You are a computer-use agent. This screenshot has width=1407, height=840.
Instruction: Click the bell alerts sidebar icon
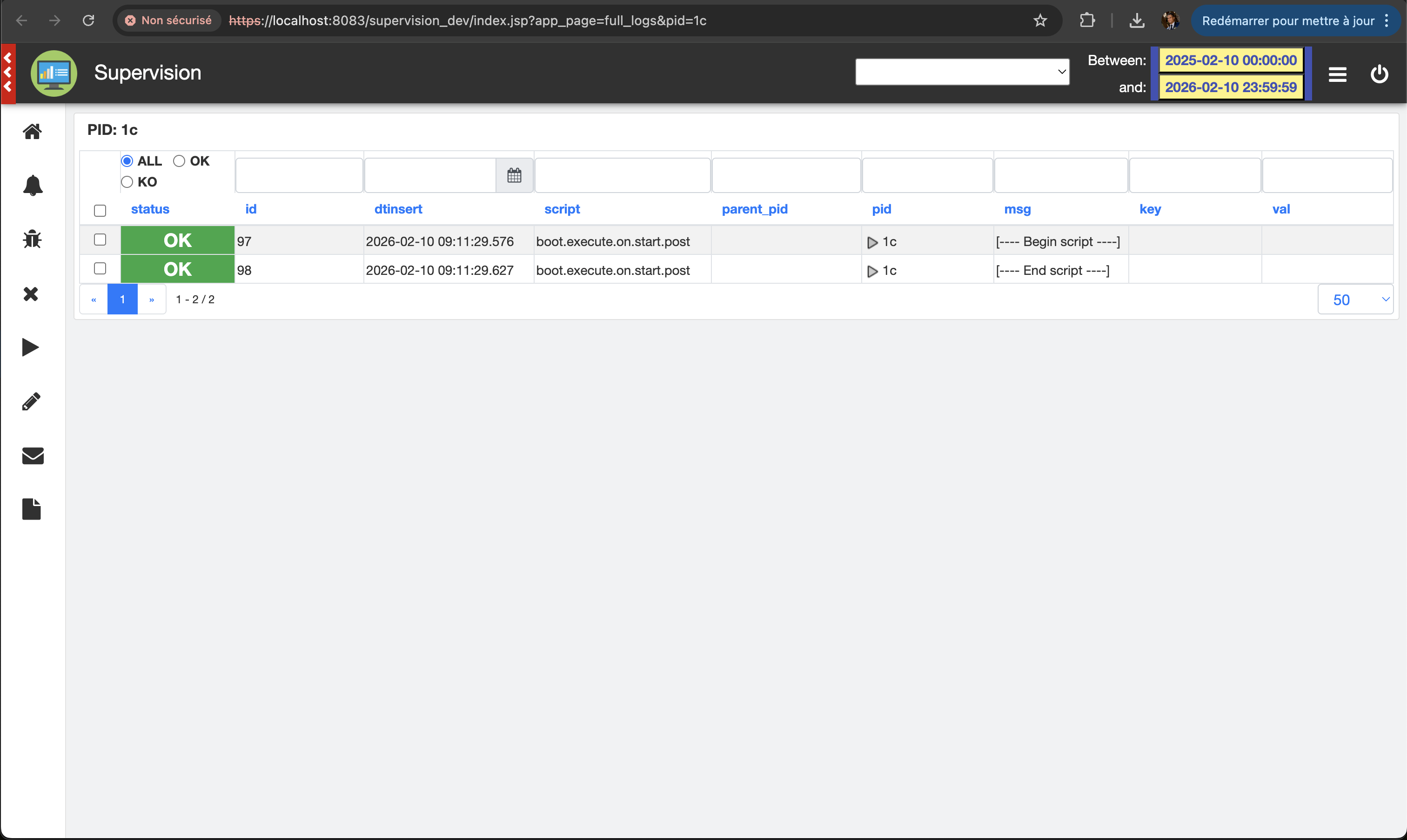pyautogui.click(x=32, y=185)
